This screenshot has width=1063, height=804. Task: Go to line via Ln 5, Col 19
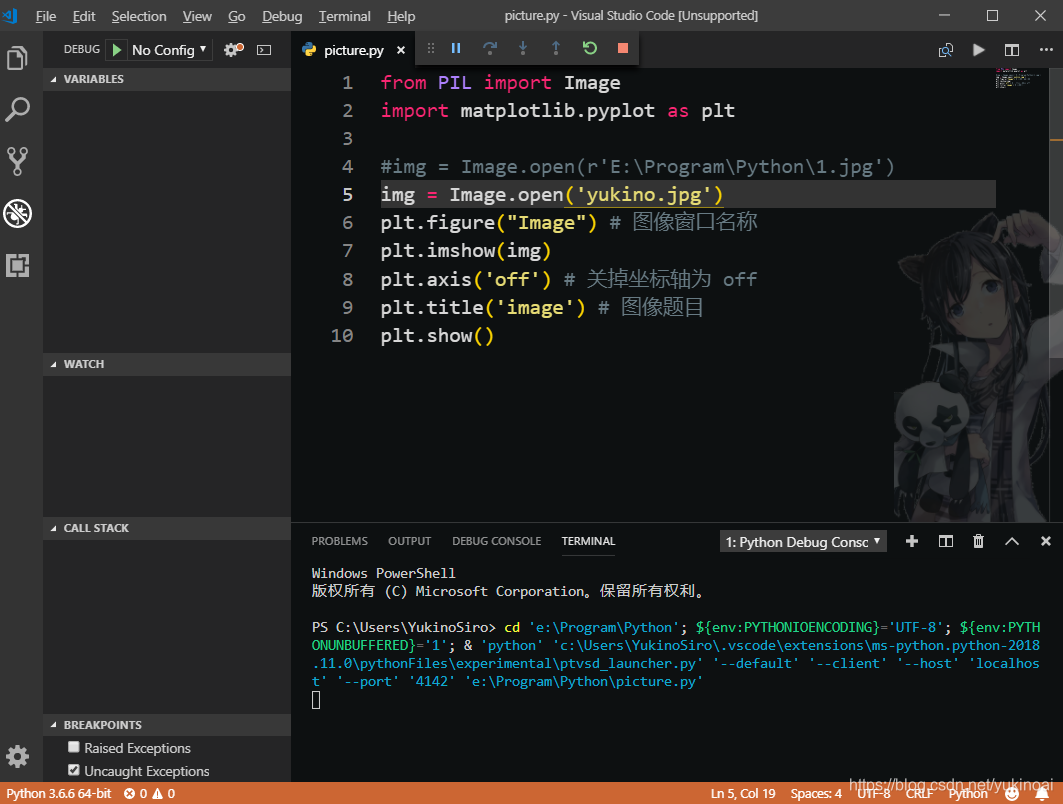(743, 794)
